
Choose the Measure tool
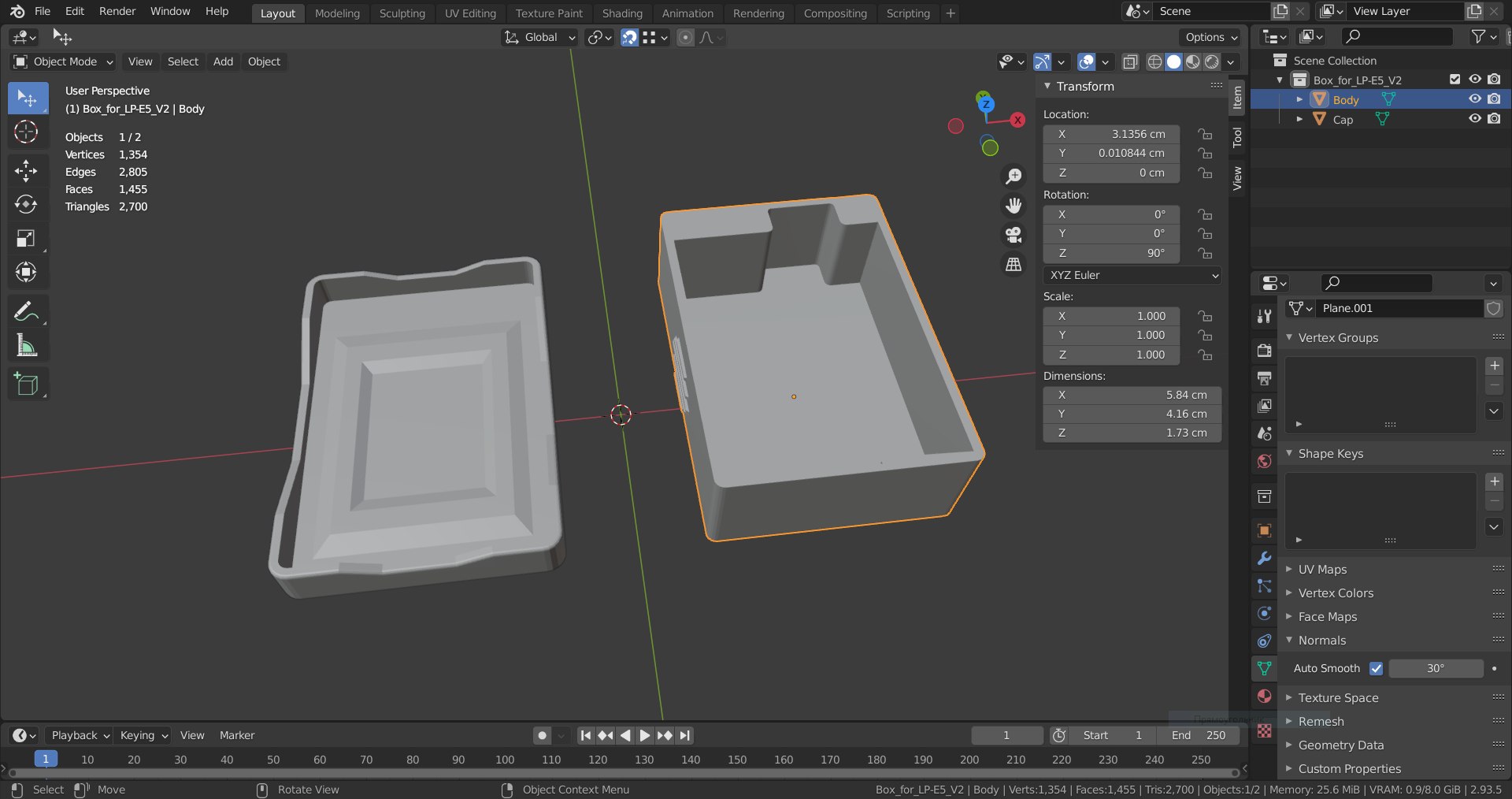[26, 346]
